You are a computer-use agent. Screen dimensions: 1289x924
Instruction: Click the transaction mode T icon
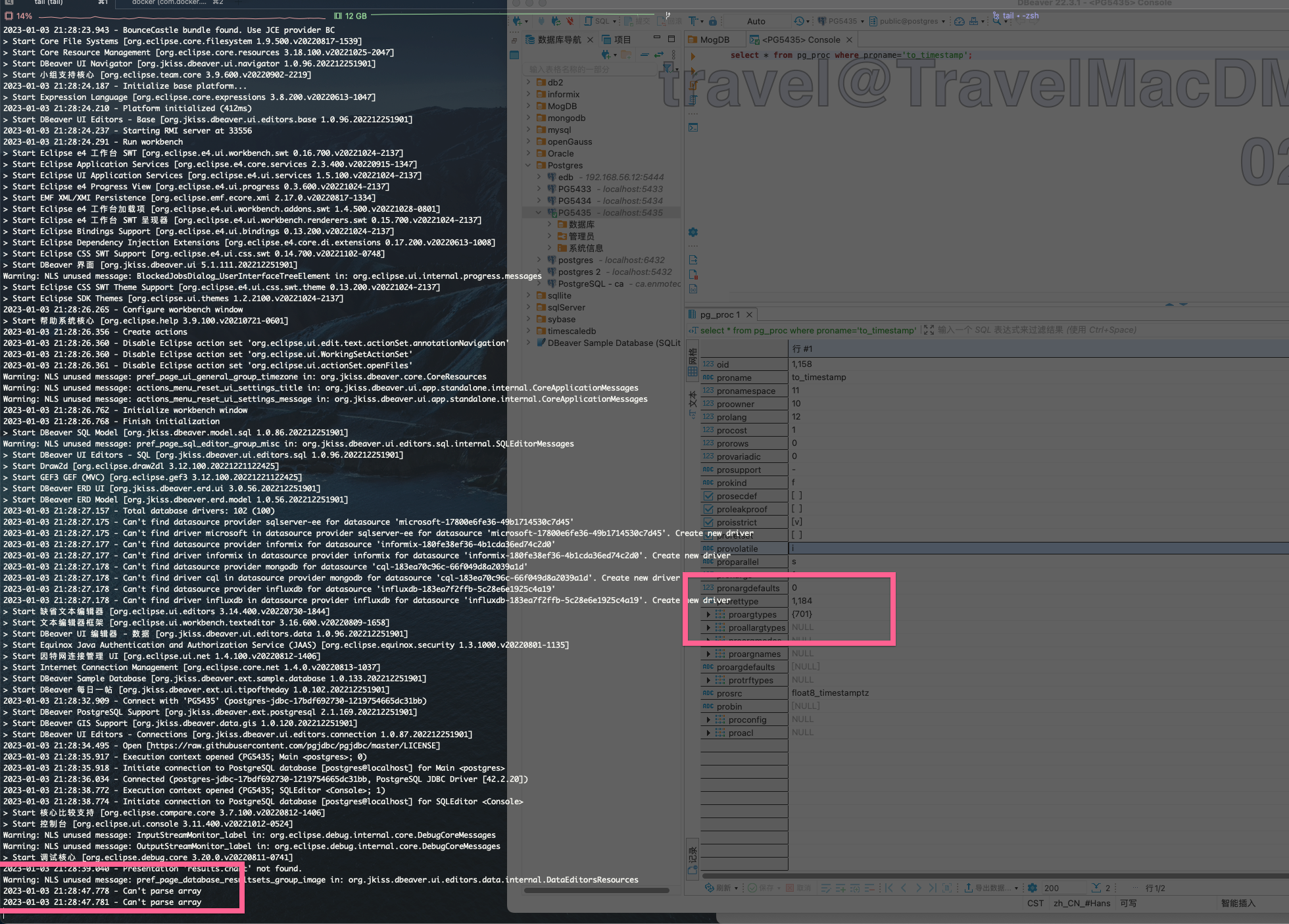coord(693,21)
